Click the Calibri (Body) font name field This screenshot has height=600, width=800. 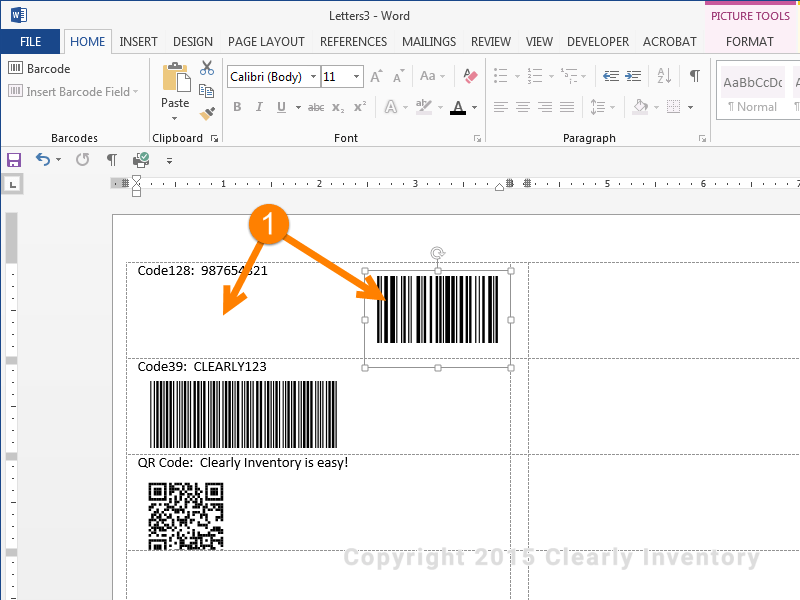point(268,77)
